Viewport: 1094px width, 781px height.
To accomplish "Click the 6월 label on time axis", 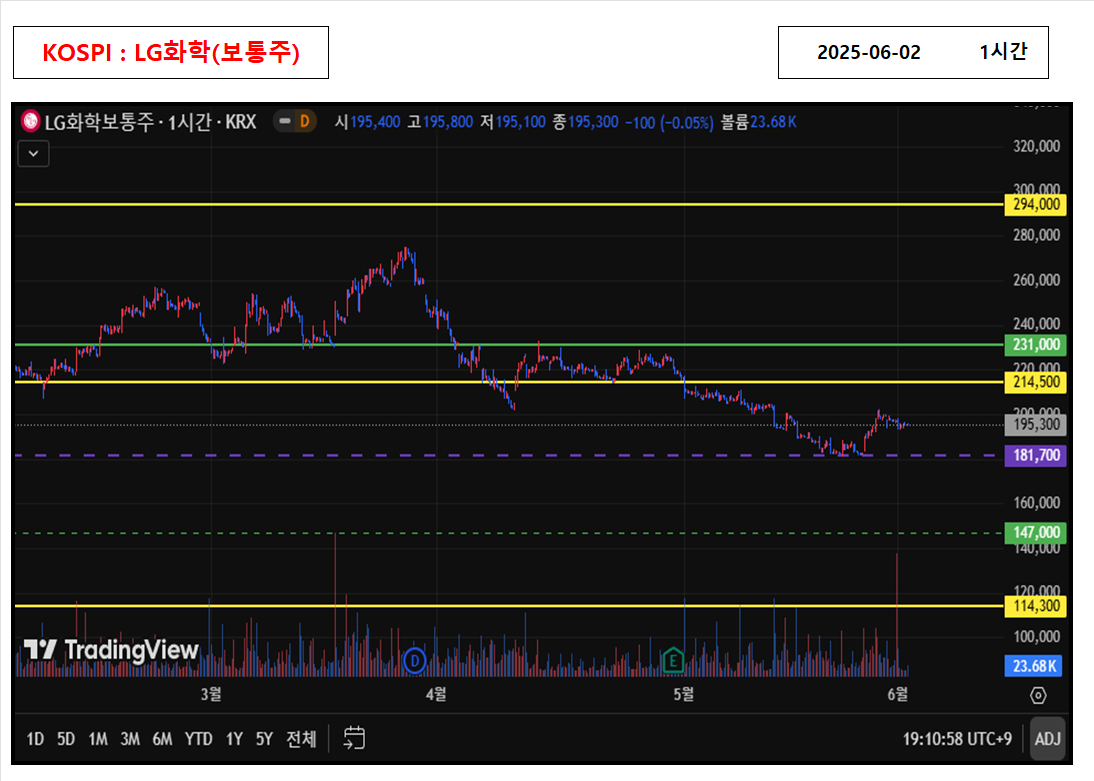I will [897, 694].
